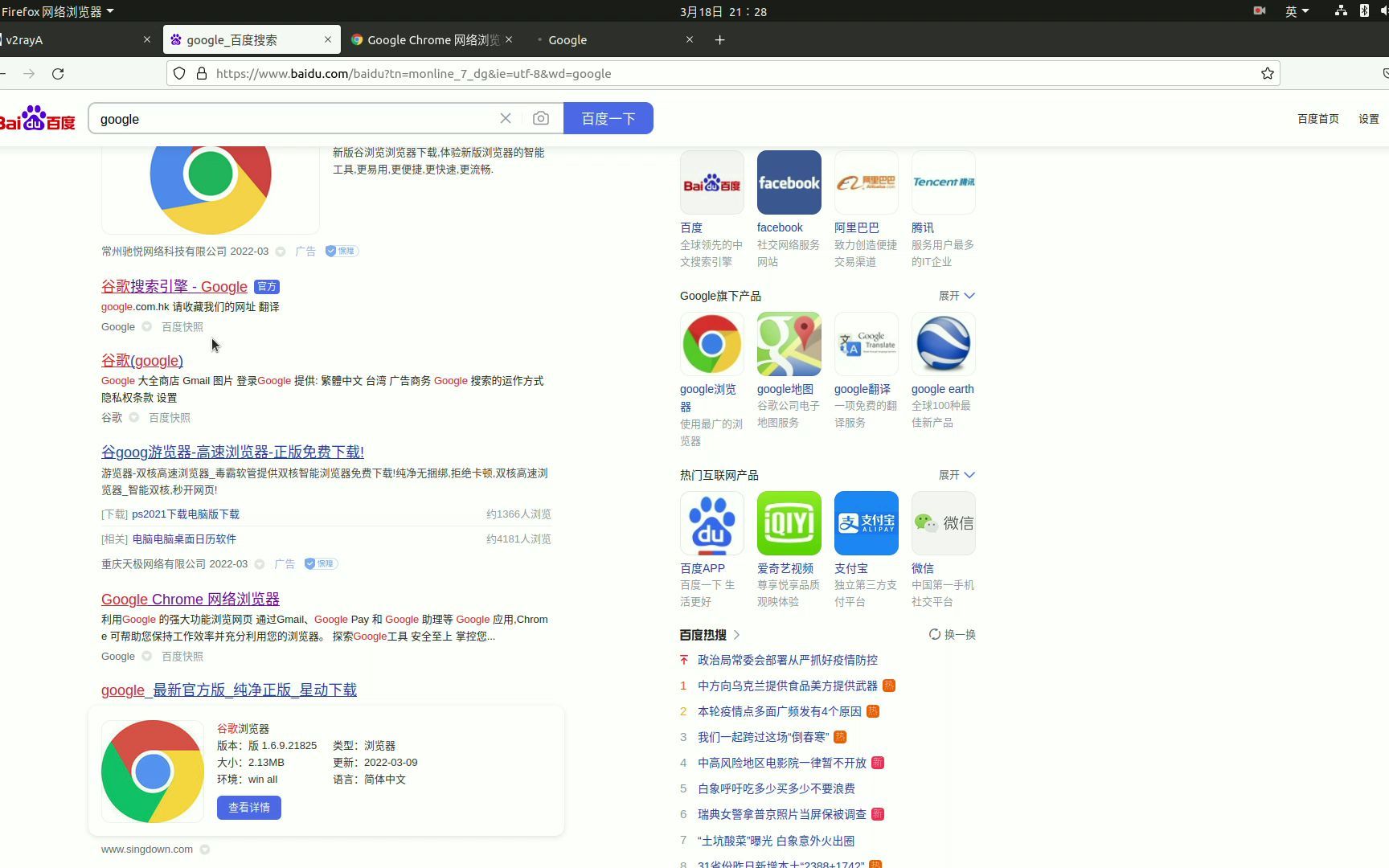Open the Tencent tile icon

click(x=944, y=182)
